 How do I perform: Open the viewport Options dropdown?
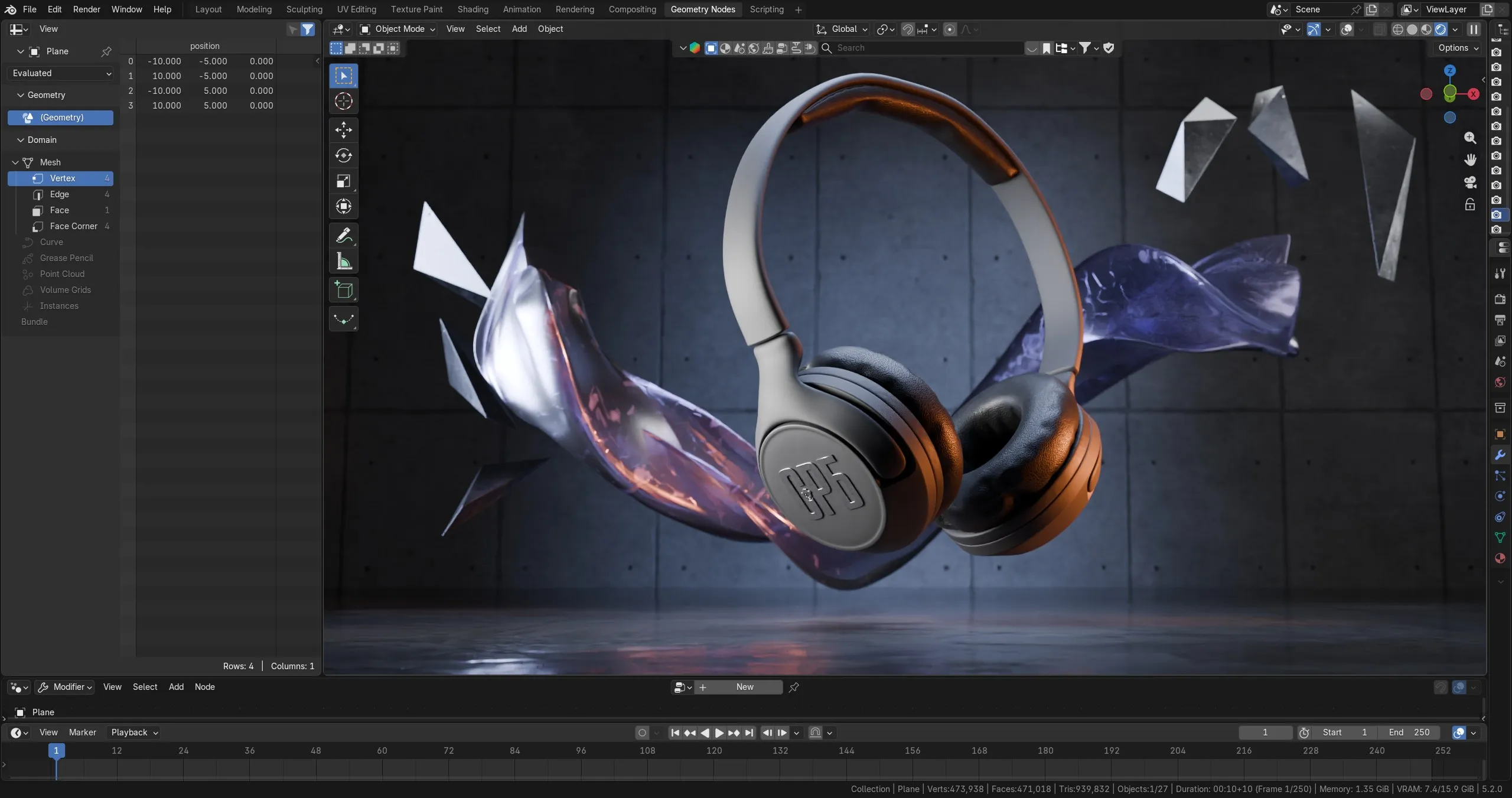[1458, 48]
